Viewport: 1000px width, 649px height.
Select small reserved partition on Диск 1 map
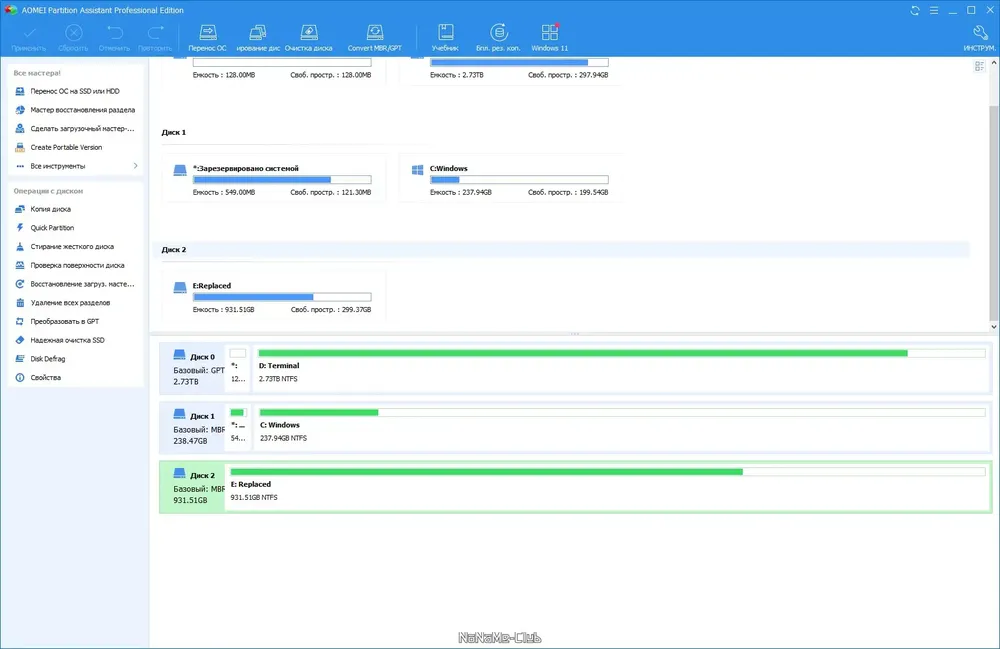tap(238, 428)
